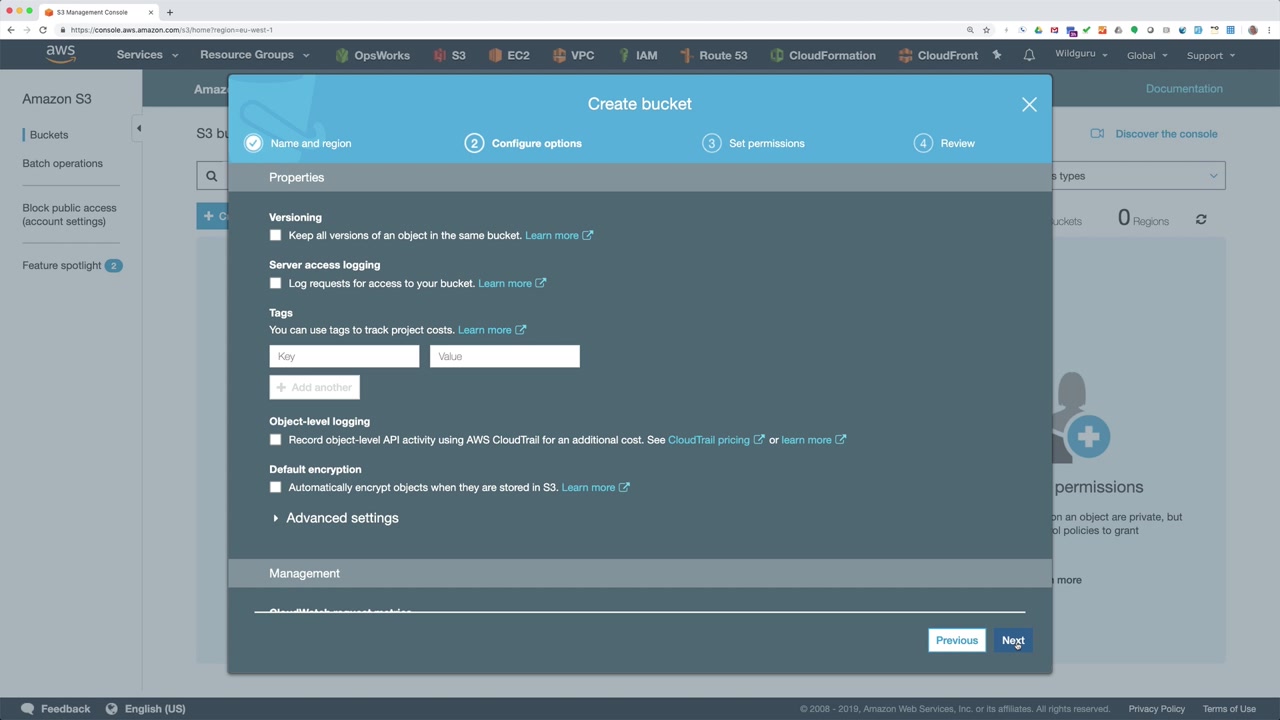Reload the page with the refresh icon
Image resolution: width=1280 pixels, height=720 pixels.
point(43,30)
